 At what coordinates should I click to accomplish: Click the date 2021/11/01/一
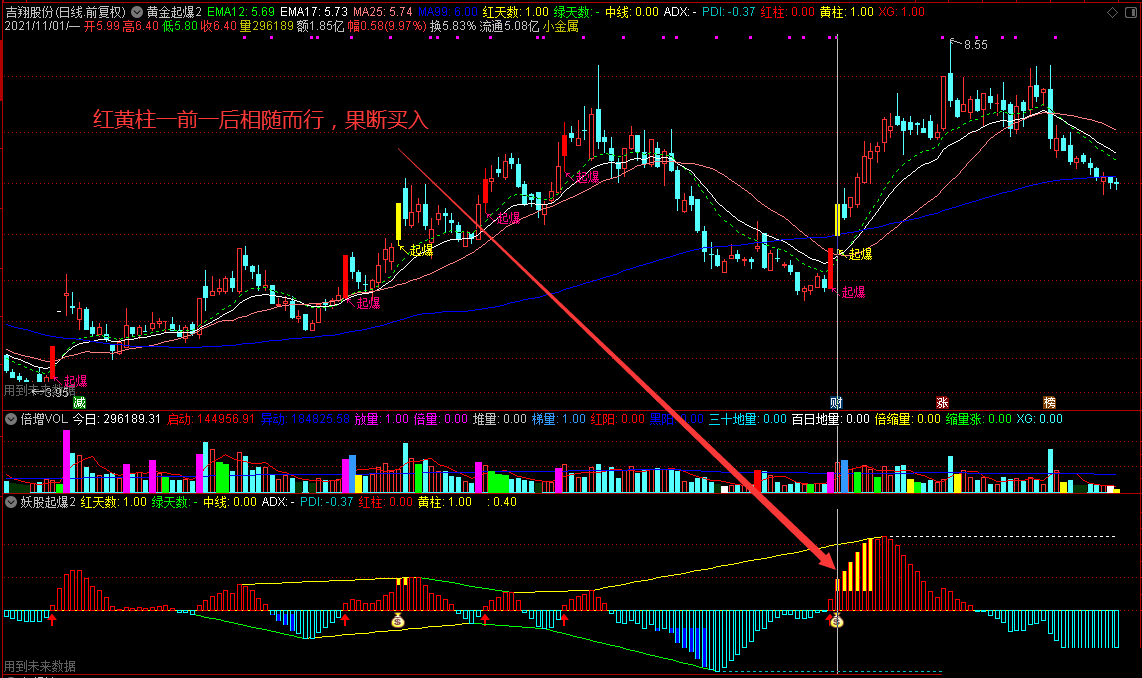tap(42, 26)
